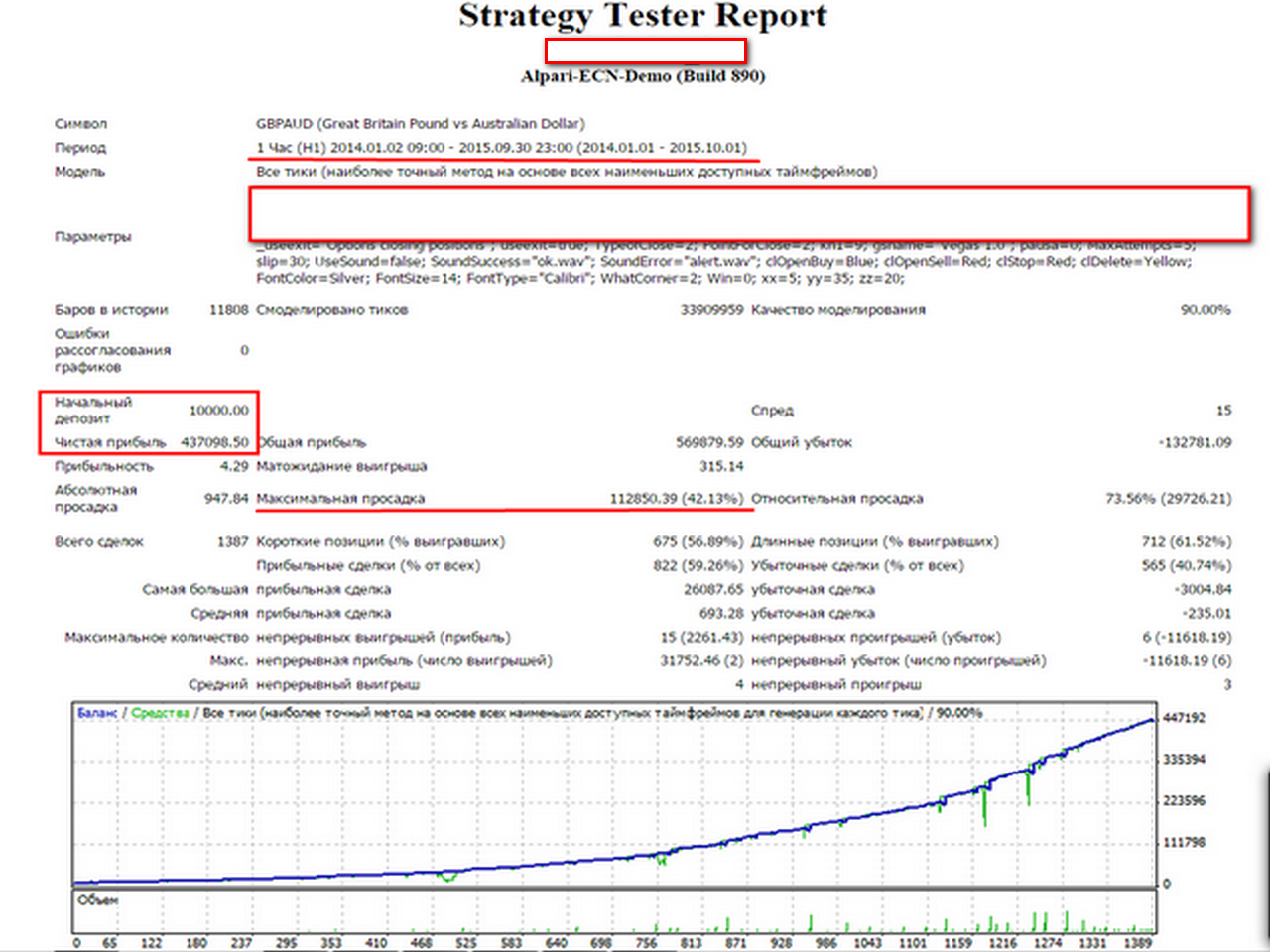
Task: Select the "Параметры" row label
Action: [x=92, y=237]
